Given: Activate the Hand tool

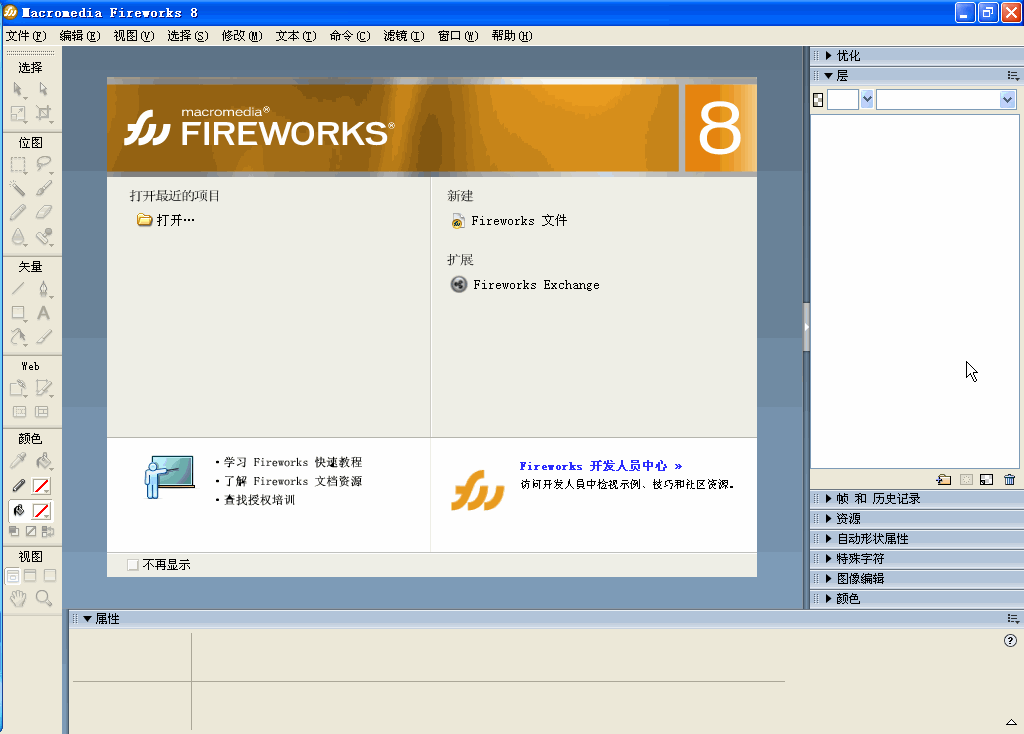Looking at the screenshot, I should tap(18, 598).
